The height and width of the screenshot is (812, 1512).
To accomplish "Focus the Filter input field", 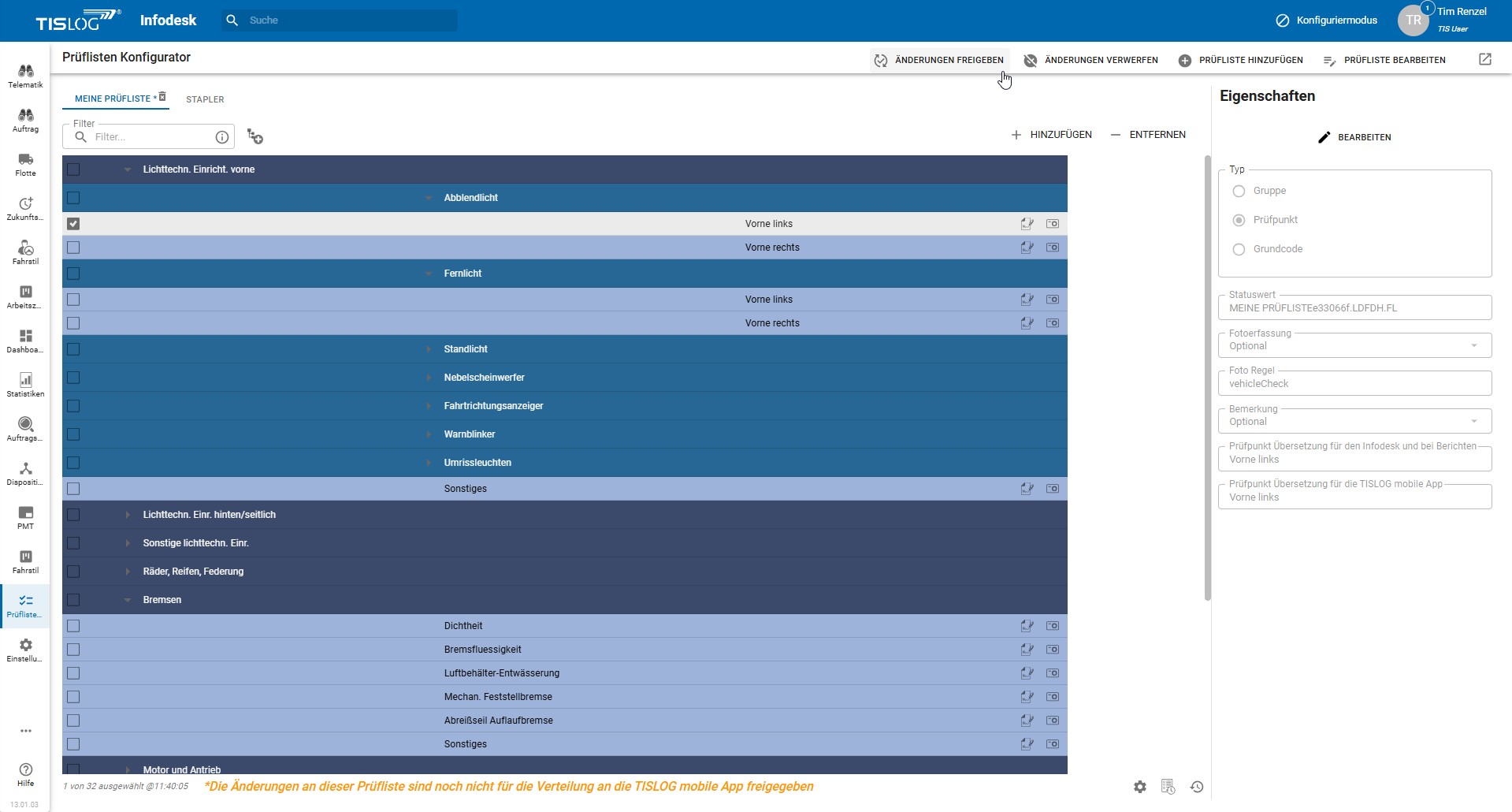I will coord(147,136).
